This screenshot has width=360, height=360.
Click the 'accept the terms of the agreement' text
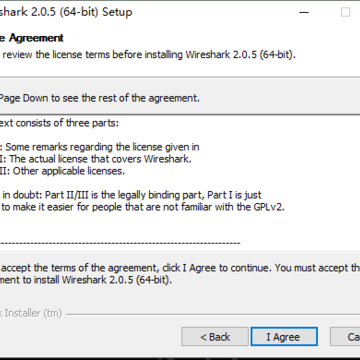pyautogui.click(x=180, y=268)
